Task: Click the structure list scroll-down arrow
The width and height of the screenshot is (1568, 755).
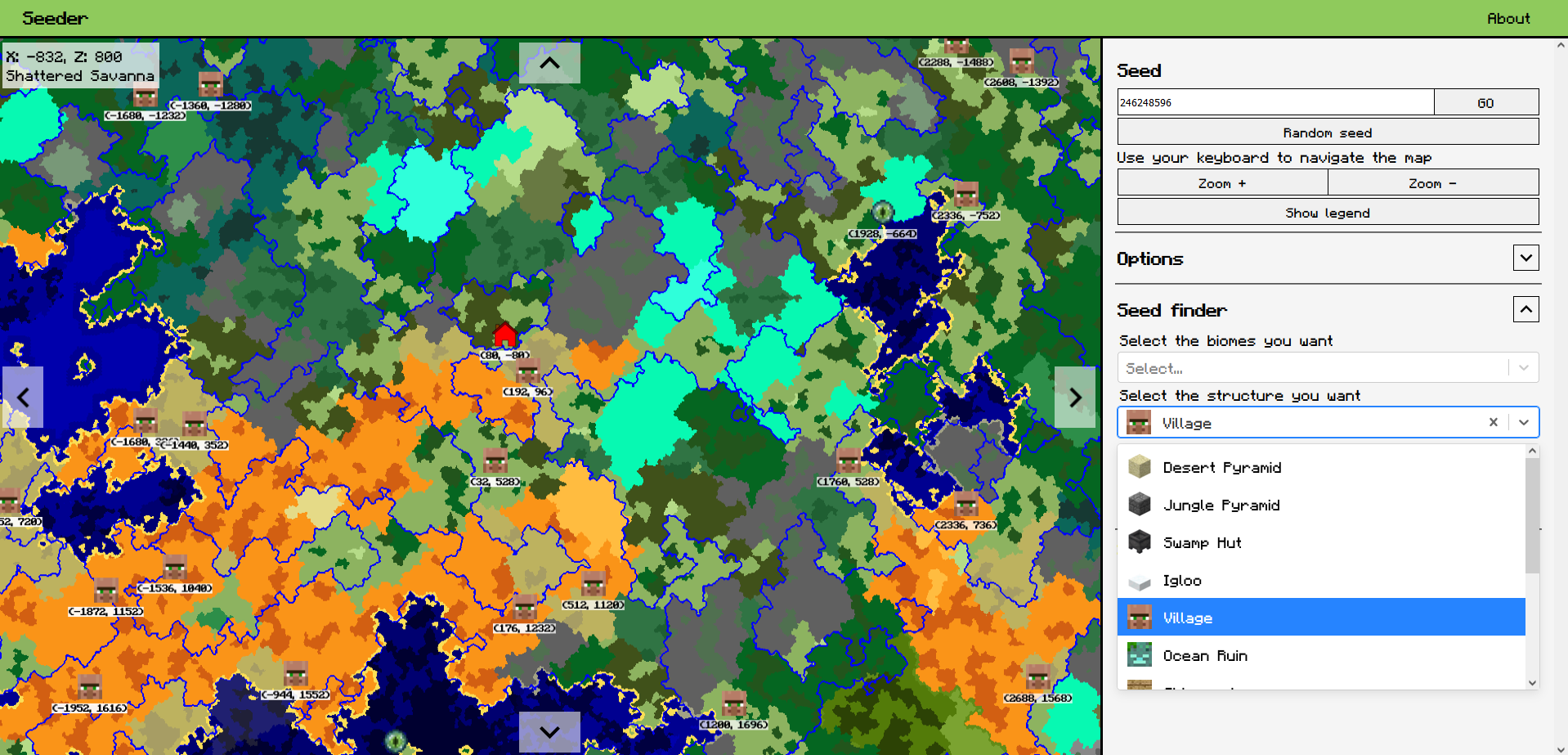Action: 1532,683
